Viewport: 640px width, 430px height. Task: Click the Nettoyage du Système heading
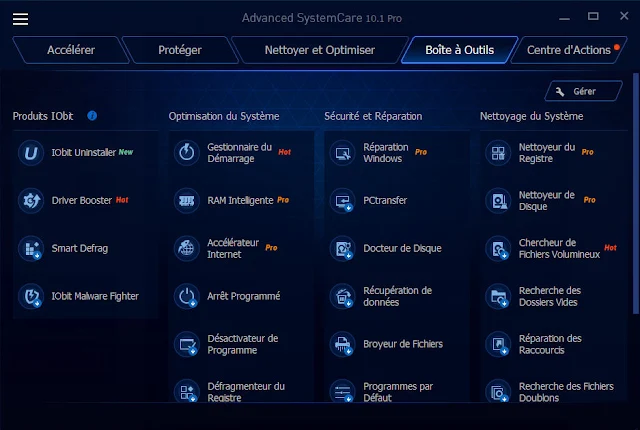(531, 116)
